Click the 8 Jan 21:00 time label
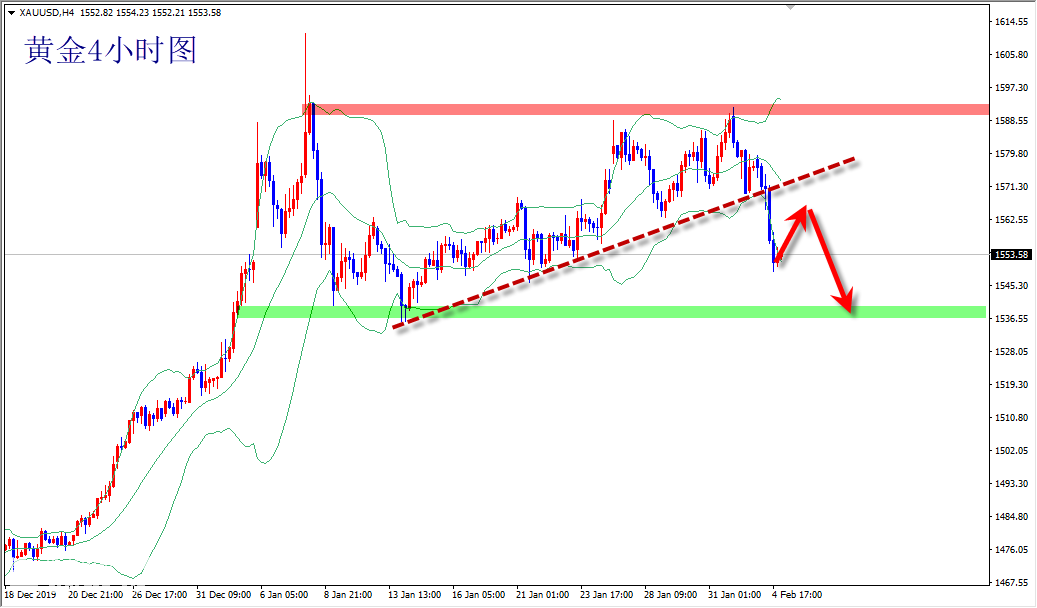The image size is (1037, 608). (349, 594)
